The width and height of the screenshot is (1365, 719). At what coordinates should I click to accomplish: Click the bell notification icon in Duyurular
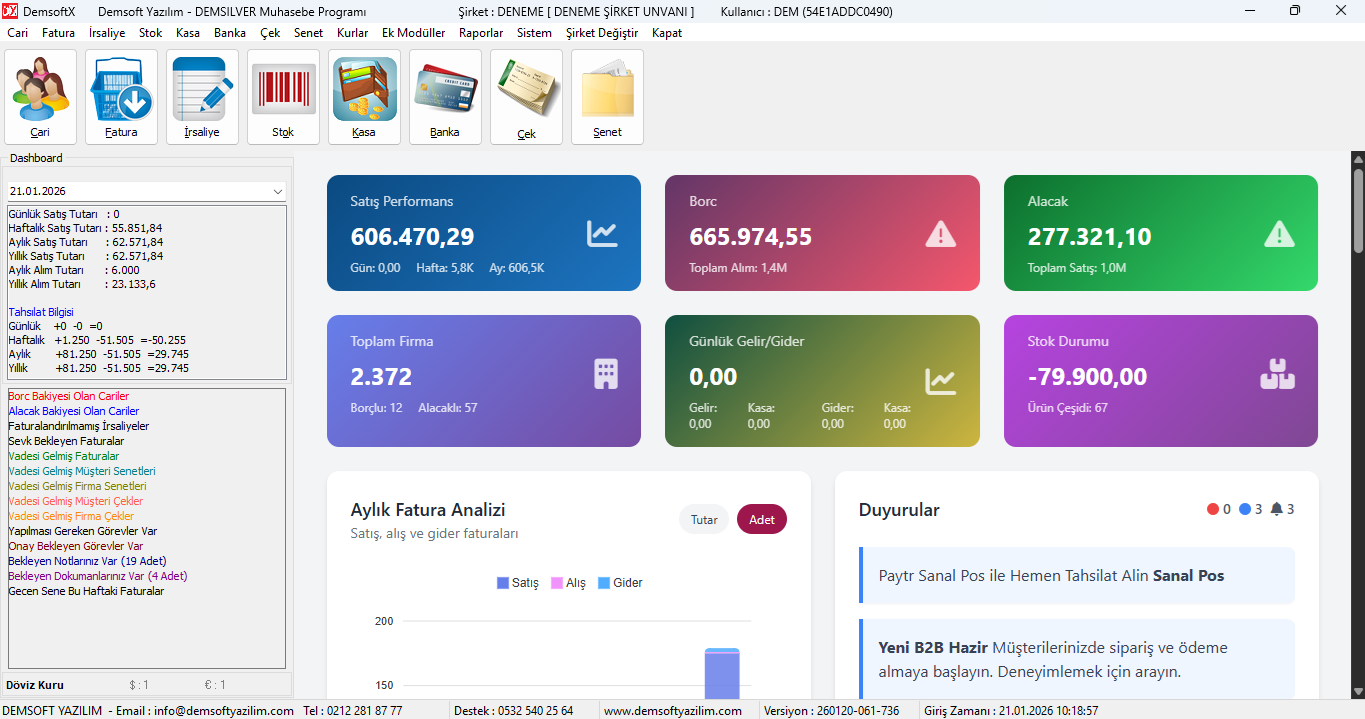1277,509
